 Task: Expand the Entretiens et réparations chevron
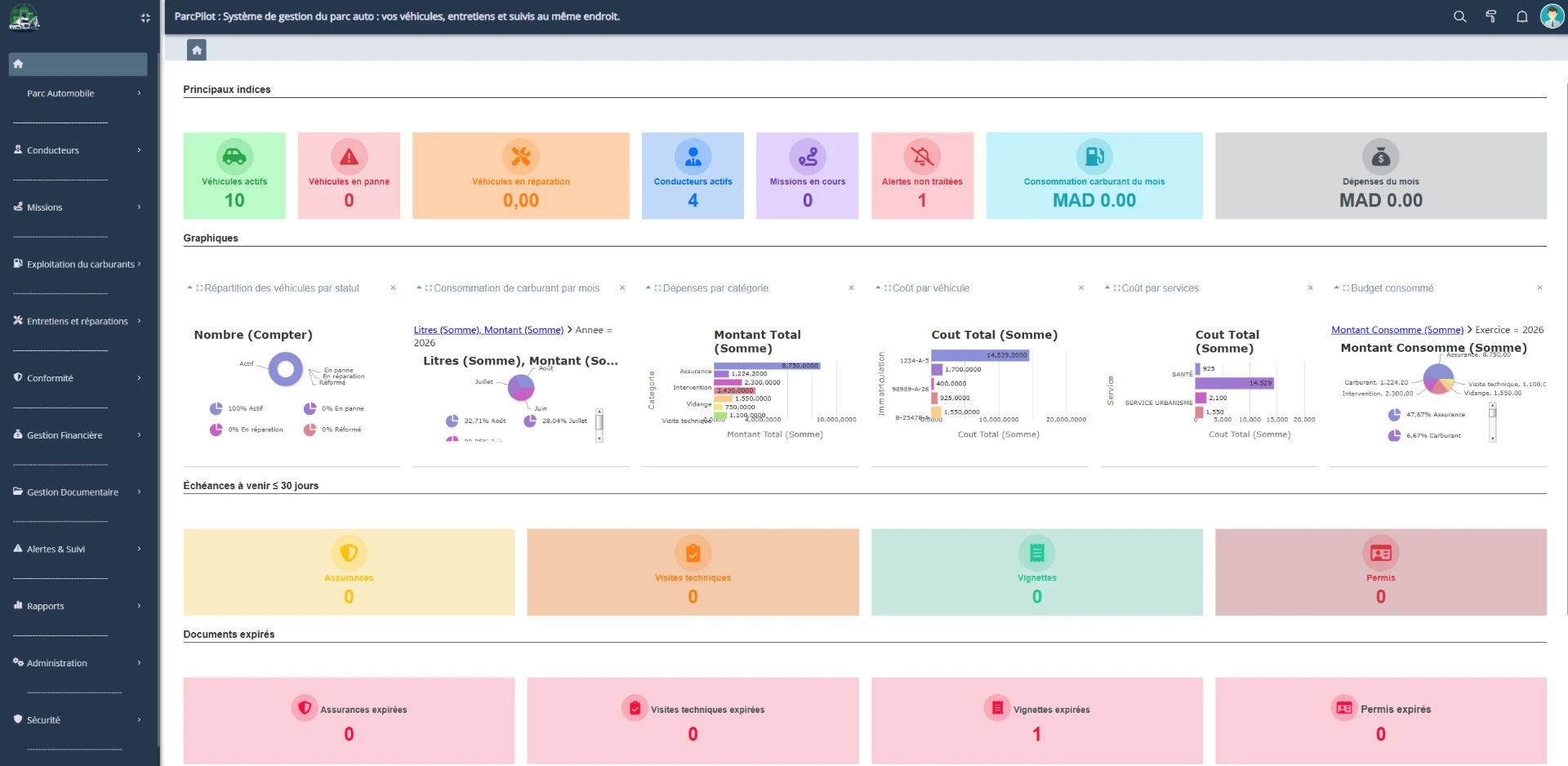click(x=139, y=321)
